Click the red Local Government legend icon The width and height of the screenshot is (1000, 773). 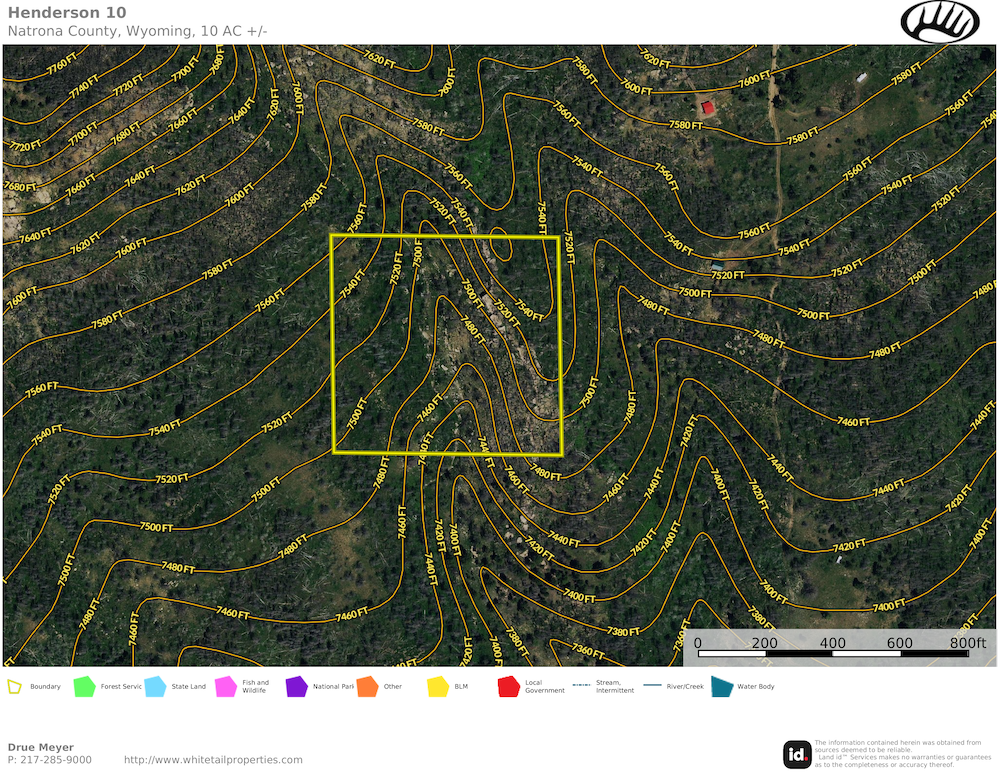[509, 687]
